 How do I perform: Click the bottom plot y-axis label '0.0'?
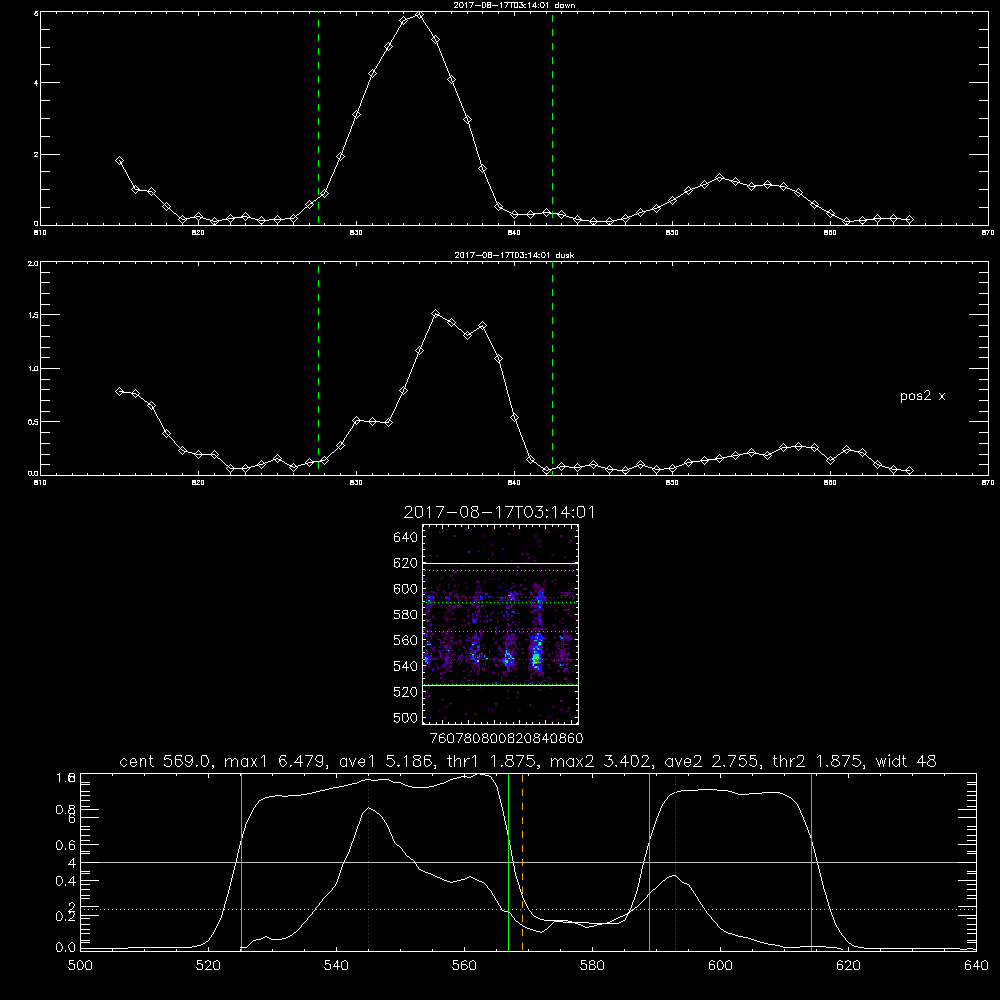pos(66,948)
